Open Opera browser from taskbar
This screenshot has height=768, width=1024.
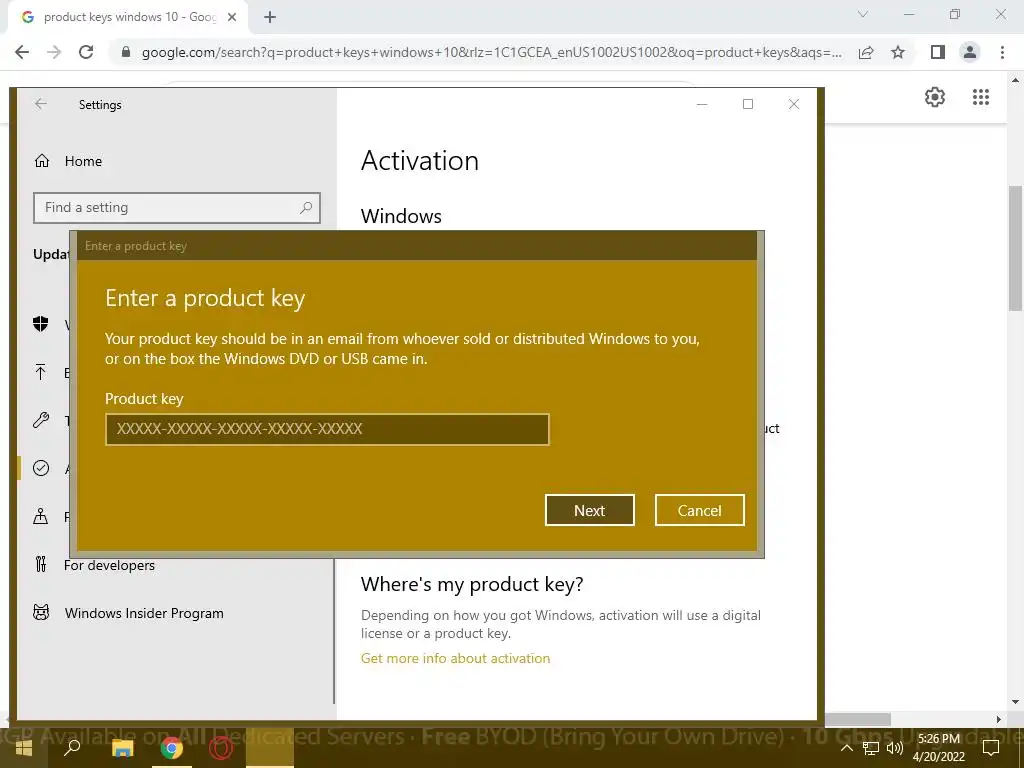click(221, 748)
